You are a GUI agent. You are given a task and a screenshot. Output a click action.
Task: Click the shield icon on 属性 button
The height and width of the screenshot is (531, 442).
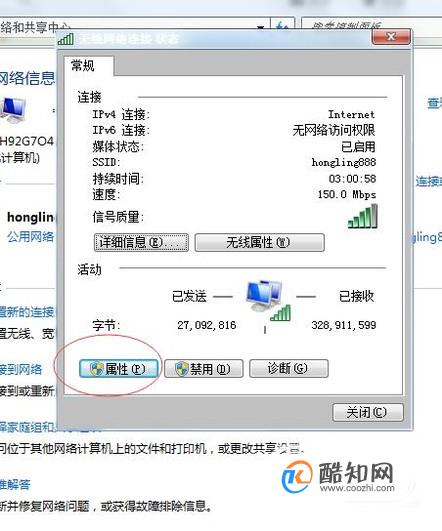[96, 369]
